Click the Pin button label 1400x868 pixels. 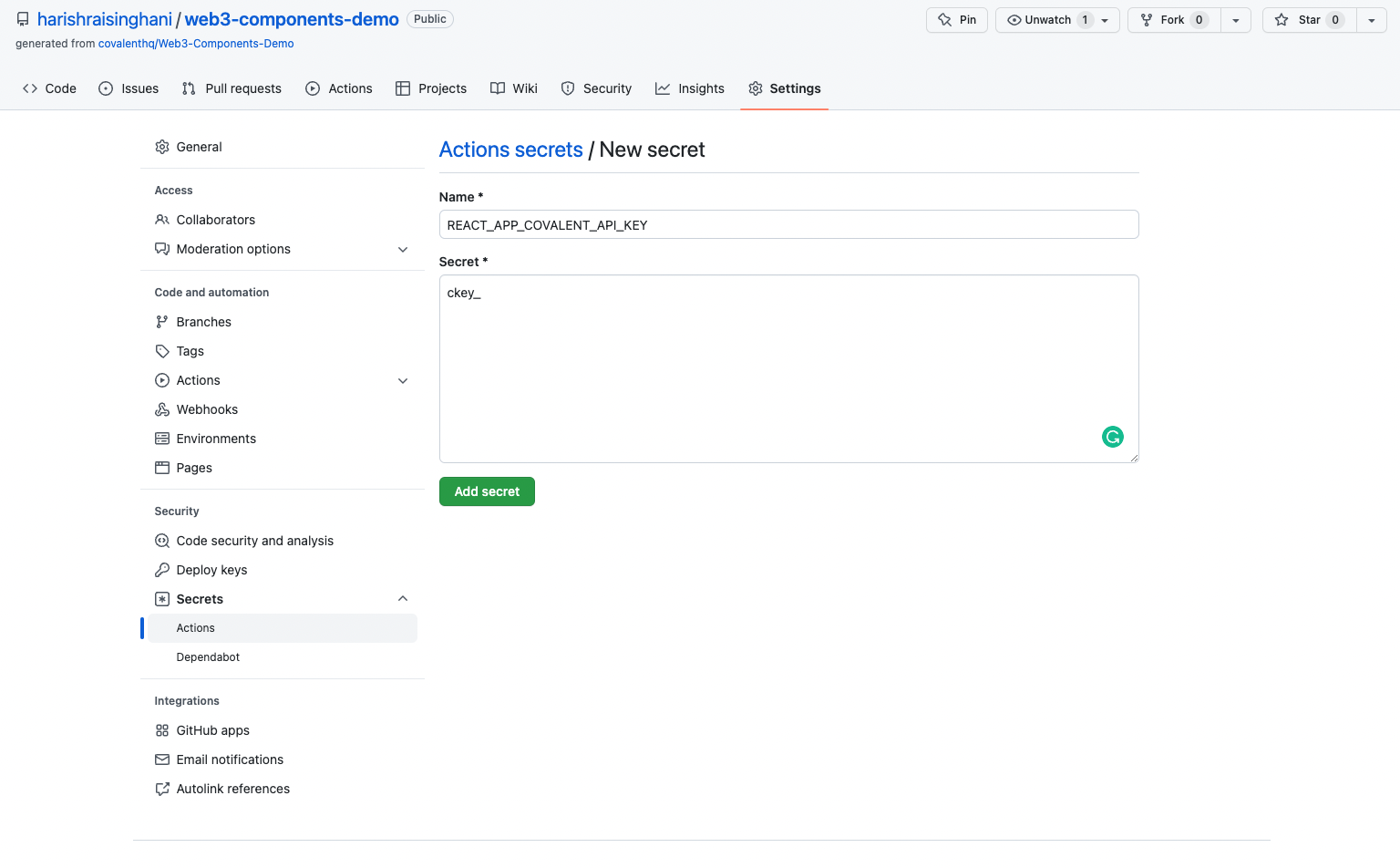click(x=968, y=20)
